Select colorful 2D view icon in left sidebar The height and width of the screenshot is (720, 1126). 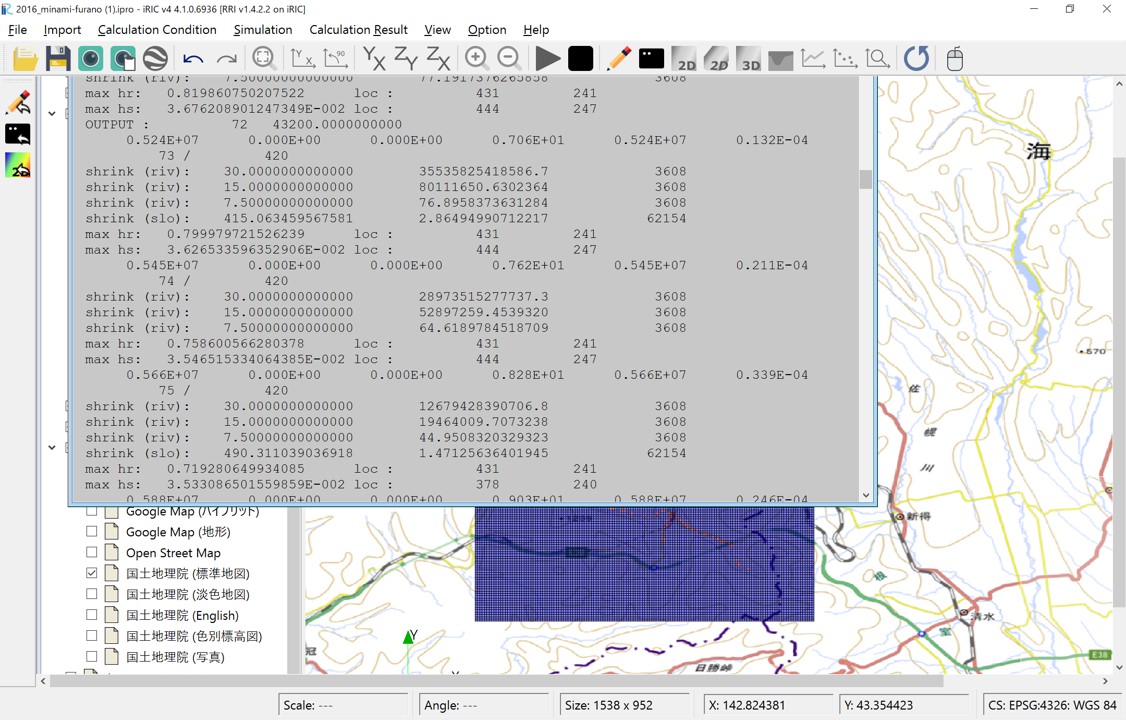pos(18,166)
